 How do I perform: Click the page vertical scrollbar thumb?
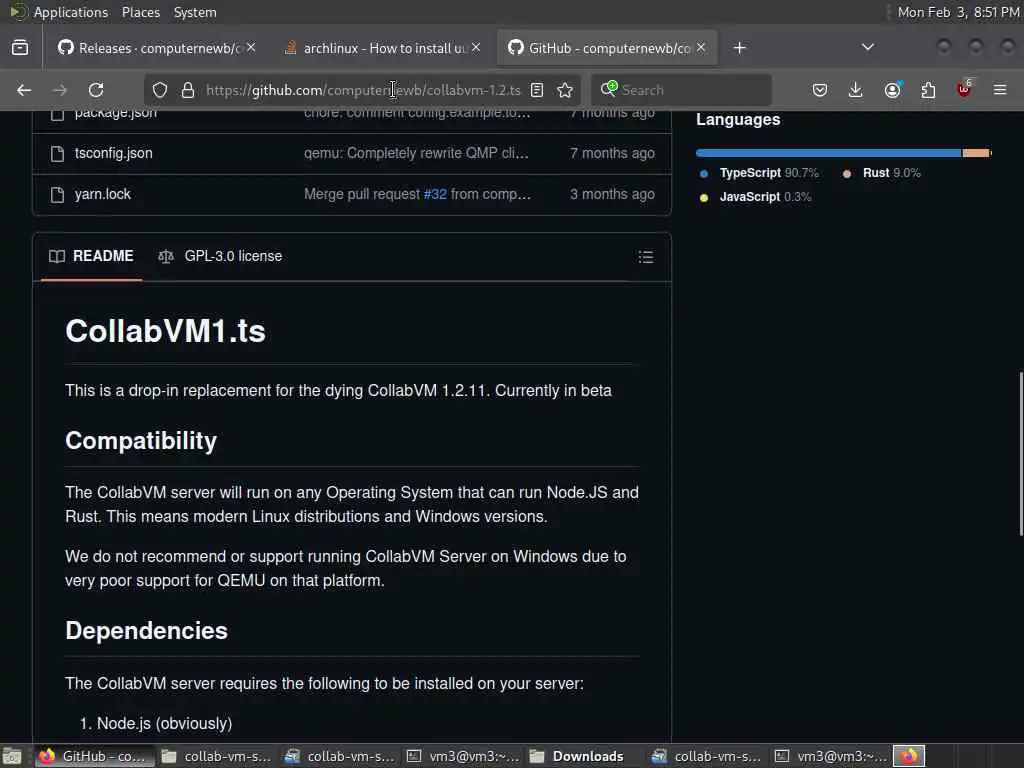point(1020,454)
